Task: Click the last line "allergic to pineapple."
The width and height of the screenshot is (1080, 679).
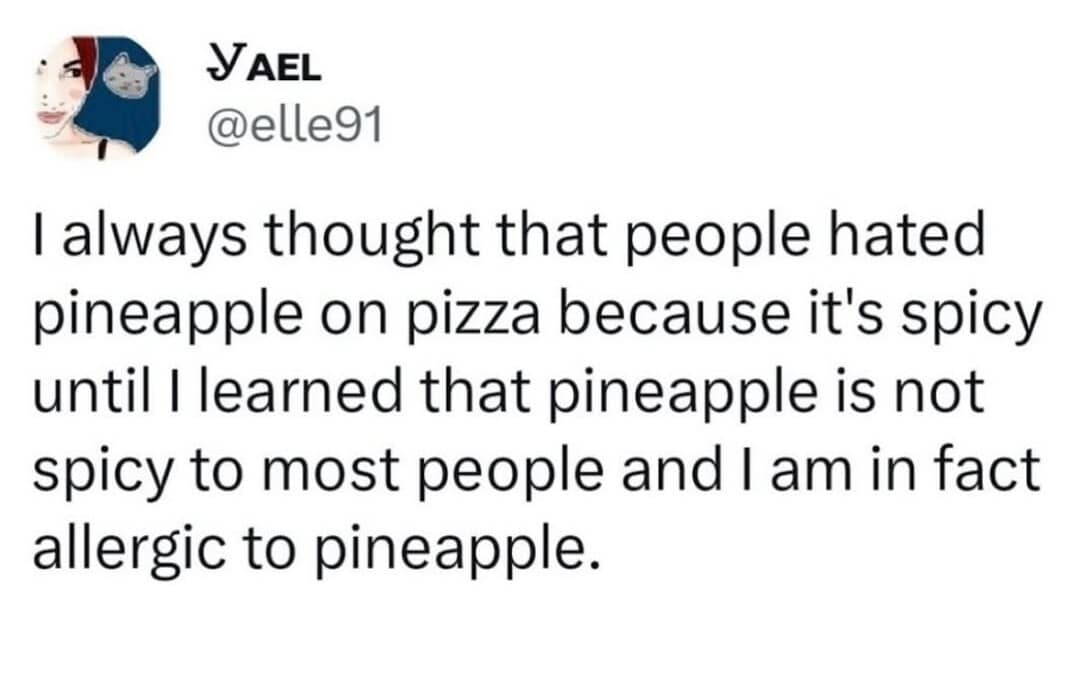Action: pyautogui.click(x=318, y=547)
